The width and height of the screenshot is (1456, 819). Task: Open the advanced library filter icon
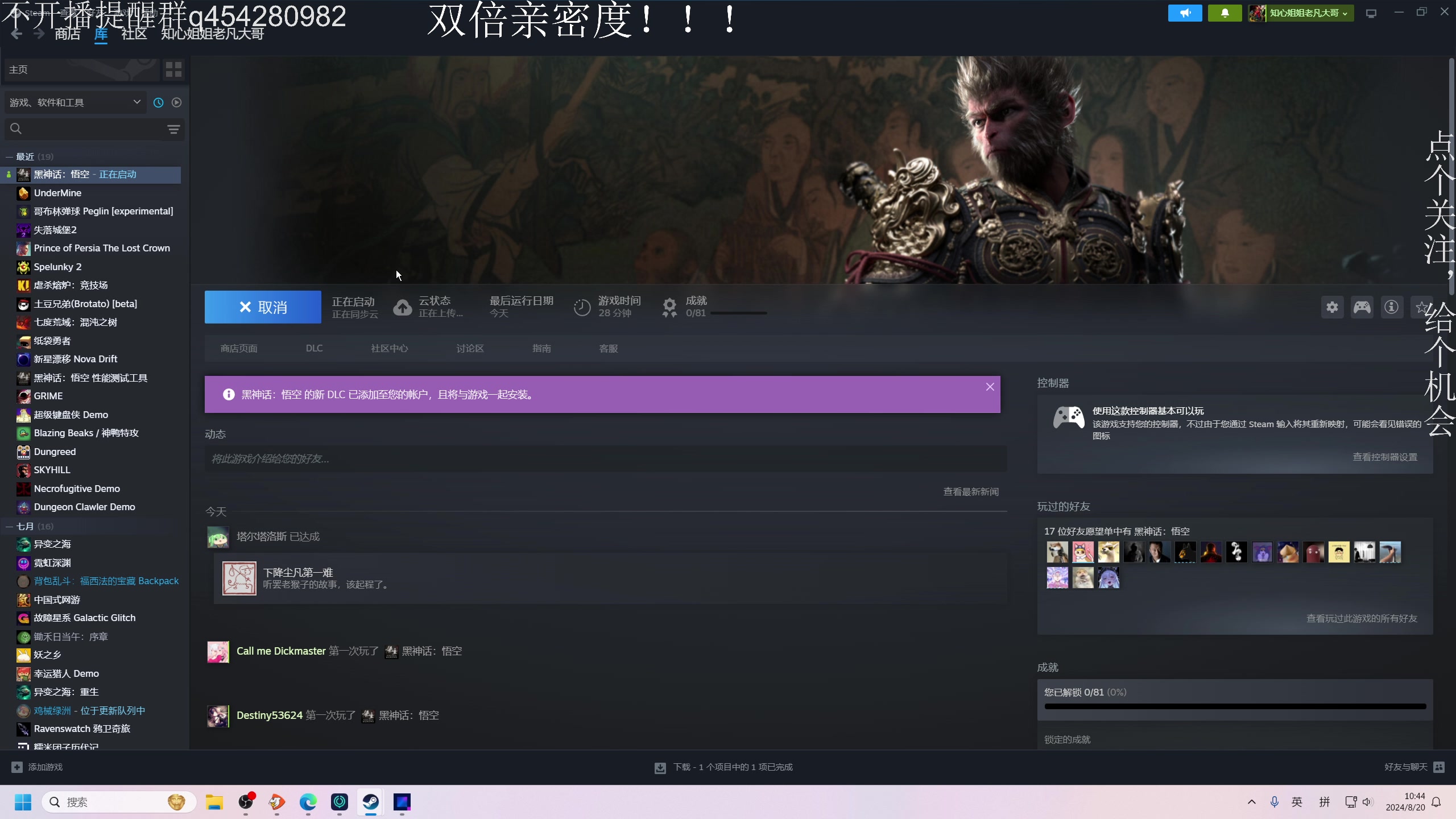pyautogui.click(x=173, y=130)
